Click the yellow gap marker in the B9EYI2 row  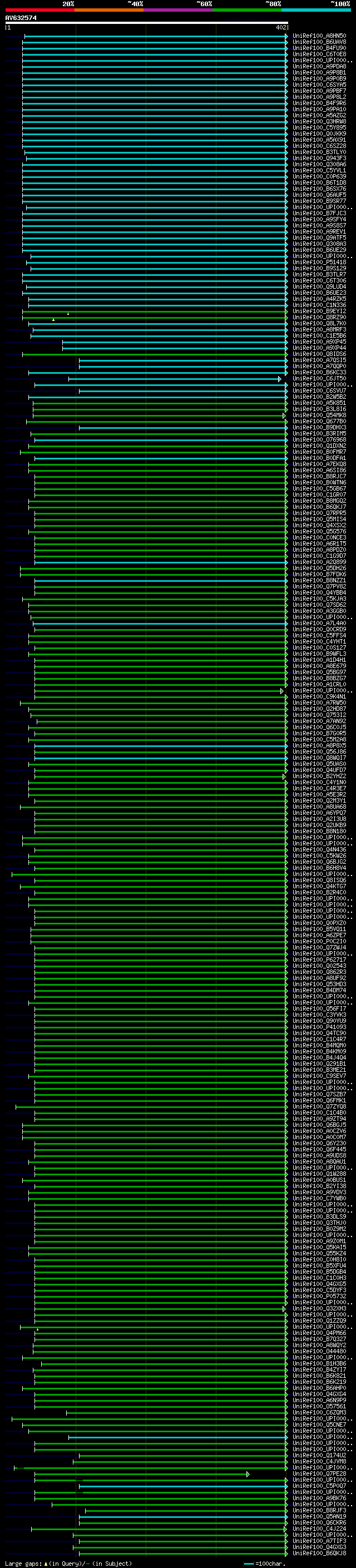68,314
